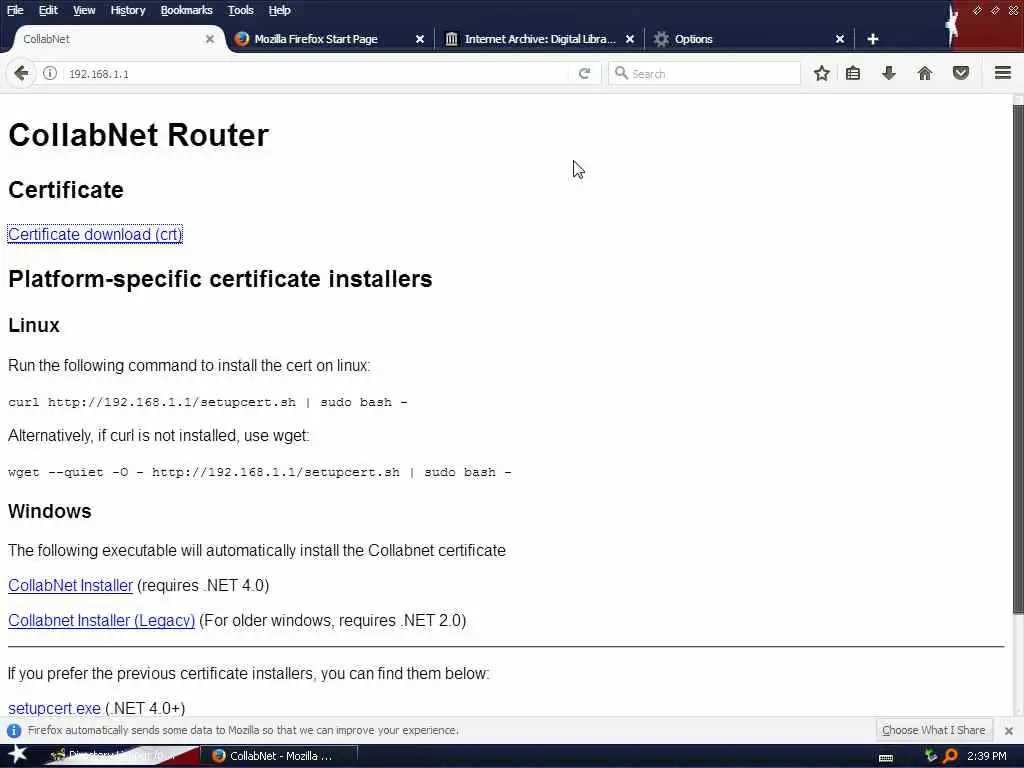Open a new tab with the plus icon
Image resolution: width=1024 pixels, height=768 pixels.
click(872, 39)
